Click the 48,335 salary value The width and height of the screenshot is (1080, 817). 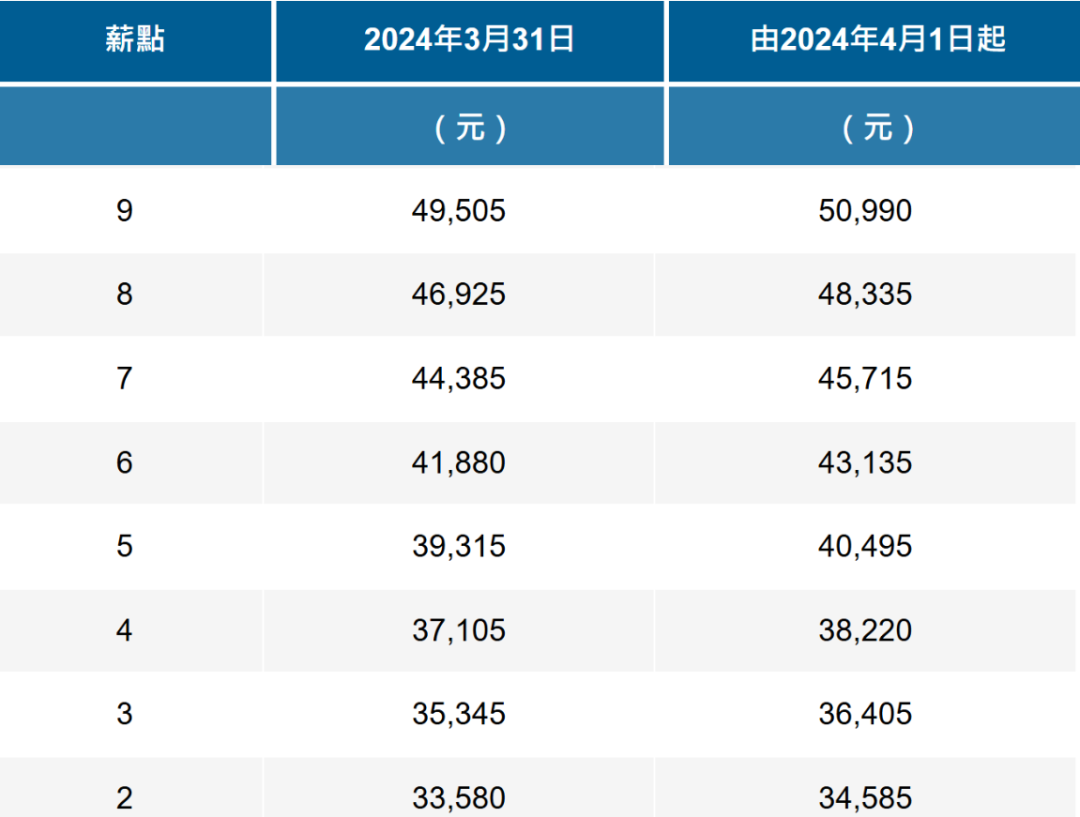(865, 295)
